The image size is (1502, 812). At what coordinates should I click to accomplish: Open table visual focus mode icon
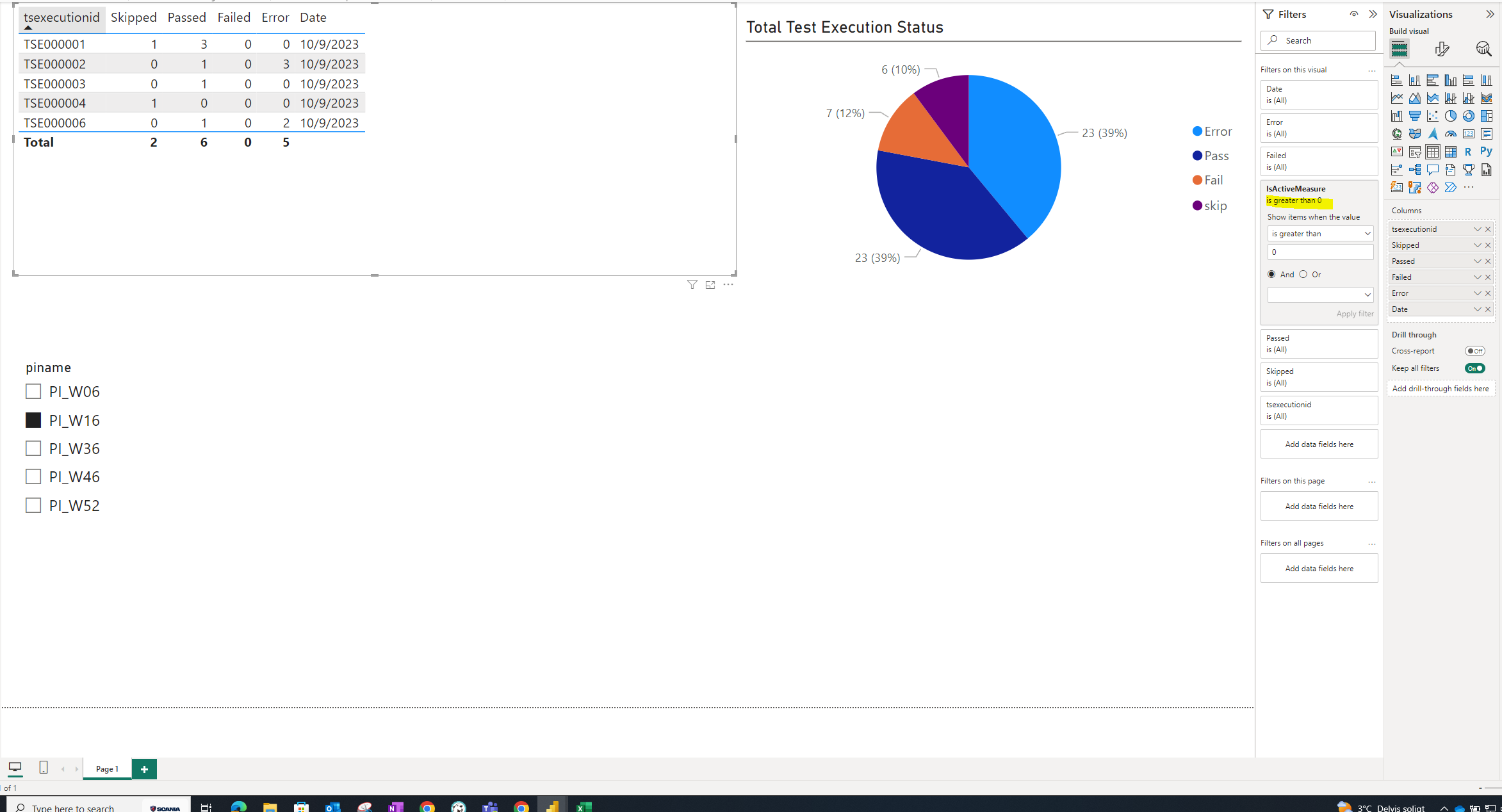710,284
